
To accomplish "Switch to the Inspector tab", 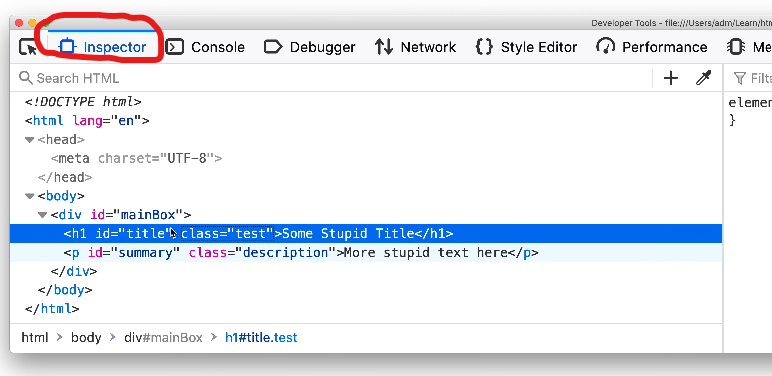I will (x=102, y=47).
